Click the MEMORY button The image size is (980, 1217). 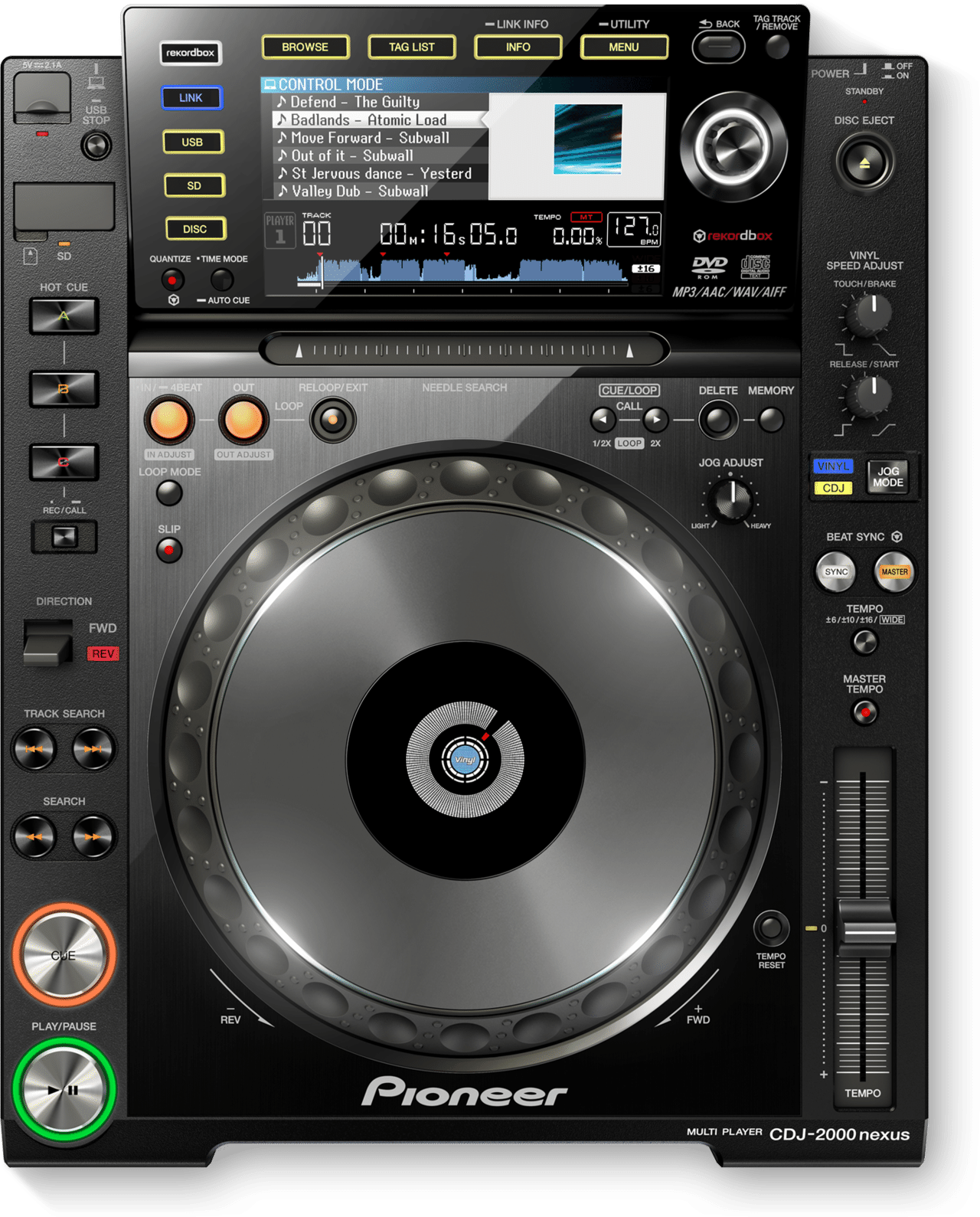(x=771, y=420)
